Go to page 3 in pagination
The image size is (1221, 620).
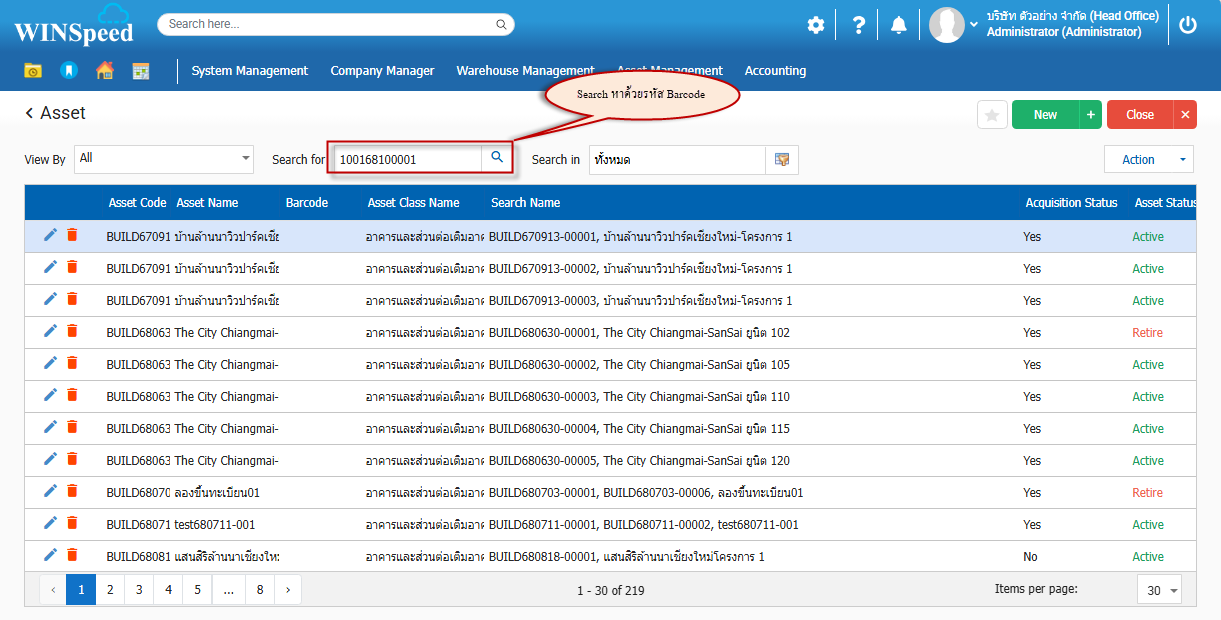139,590
